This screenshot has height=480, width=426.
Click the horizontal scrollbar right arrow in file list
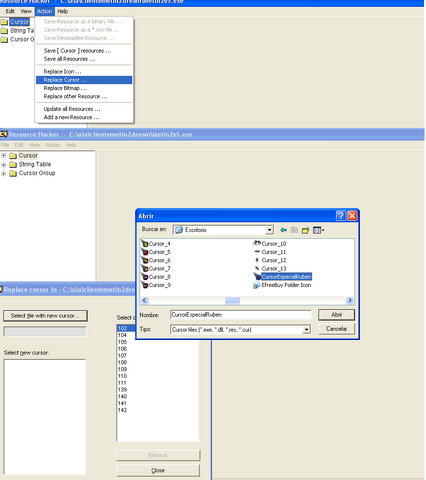(350, 300)
